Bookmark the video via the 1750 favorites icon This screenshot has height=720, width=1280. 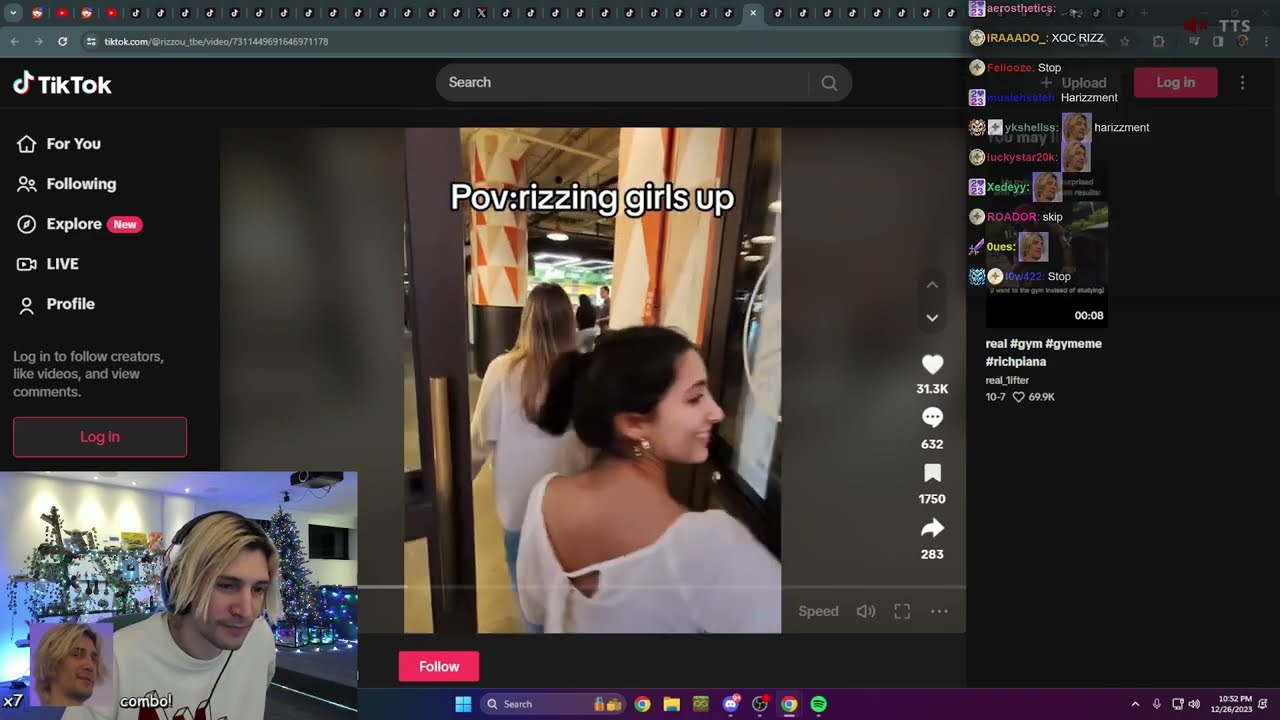click(x=932, y=473)
